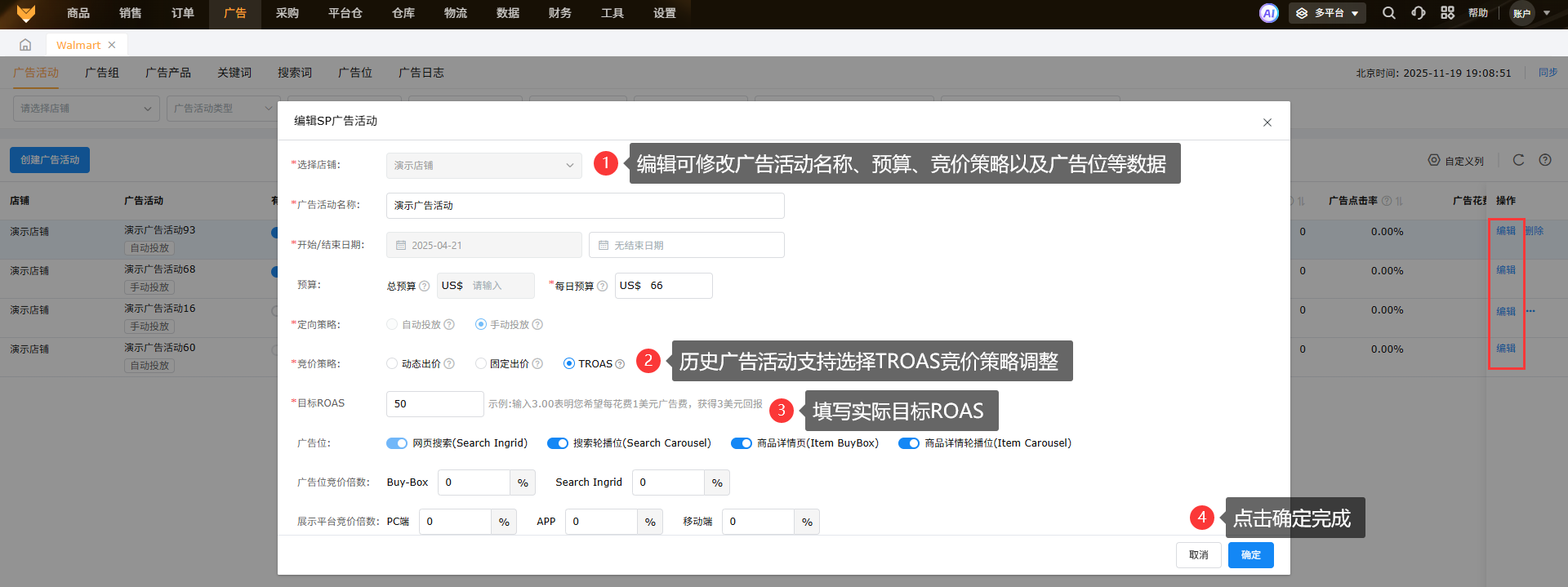The image size is (1568, 587).
Task: Click the TROAS help icon
Action: [620, 364]
